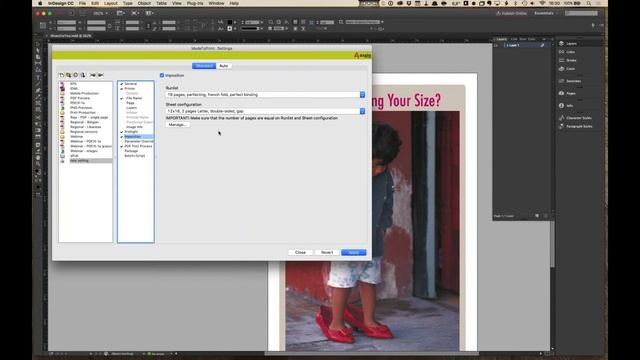Toggle the Imposition checkbox
This screenshot has width=640, height=360.
[162, 75]
